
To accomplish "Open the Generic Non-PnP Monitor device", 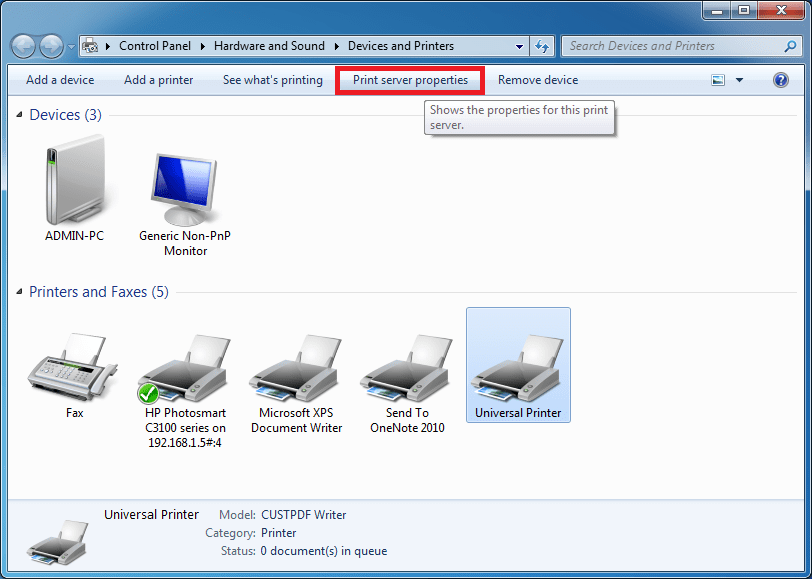I will [x=184, y=185].
